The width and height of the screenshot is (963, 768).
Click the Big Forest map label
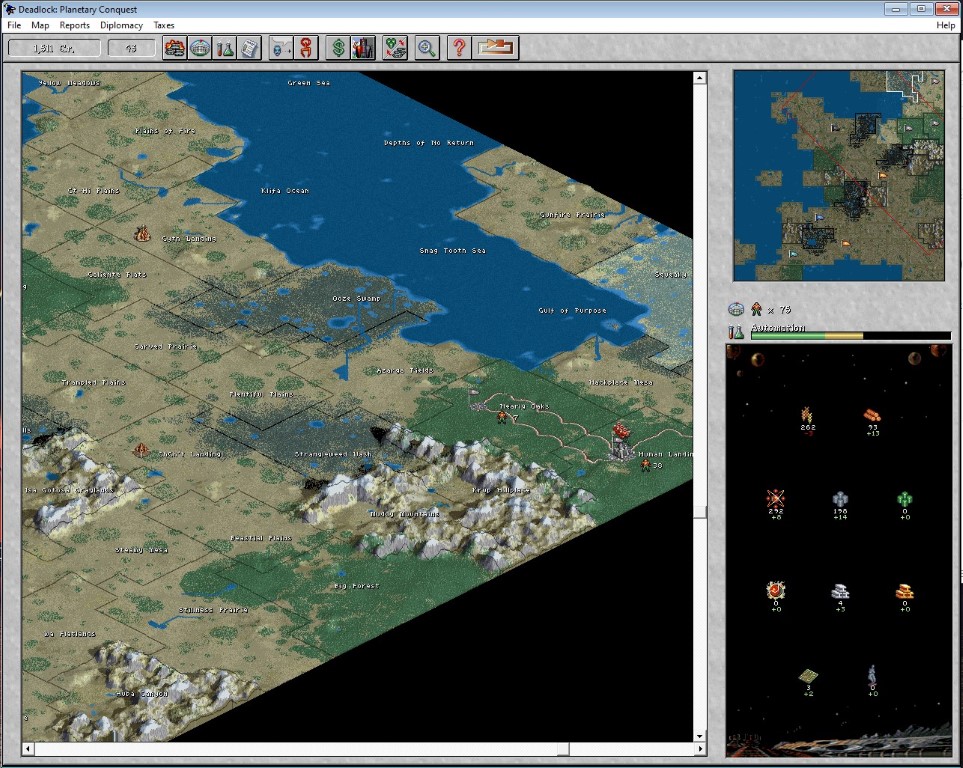(x=356, y=586)
